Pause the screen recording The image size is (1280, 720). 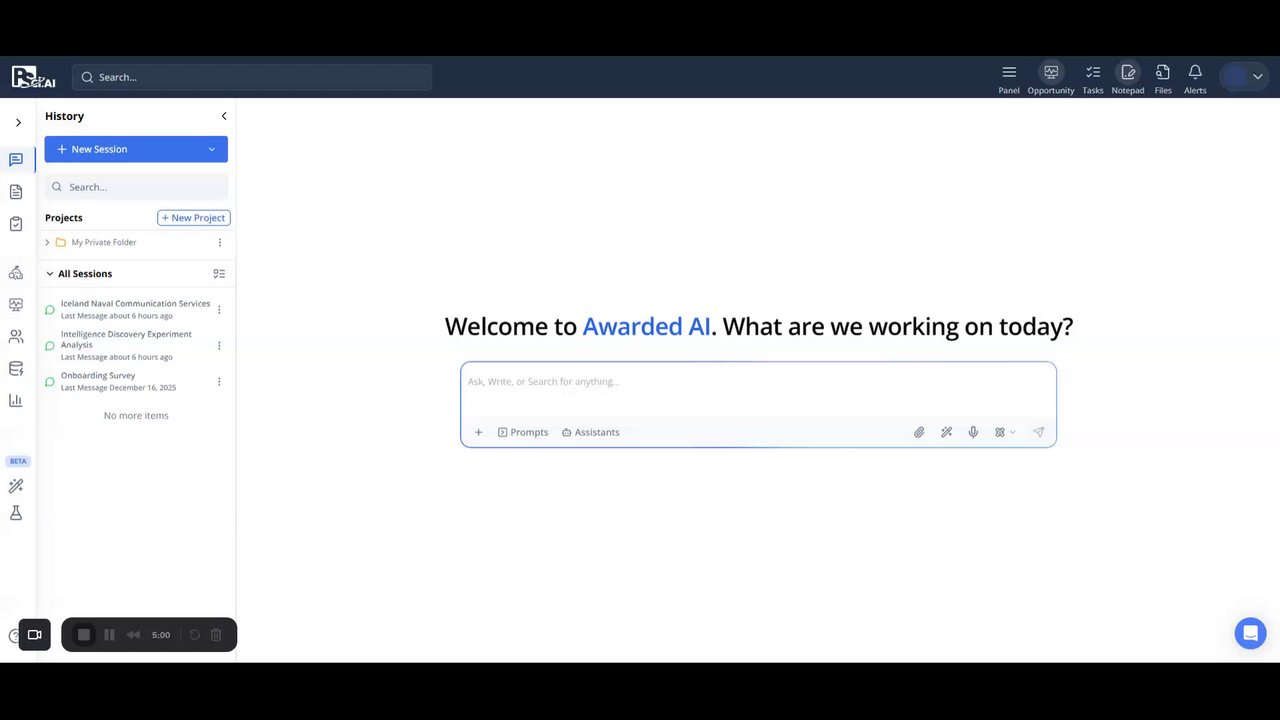click(109, 635)
